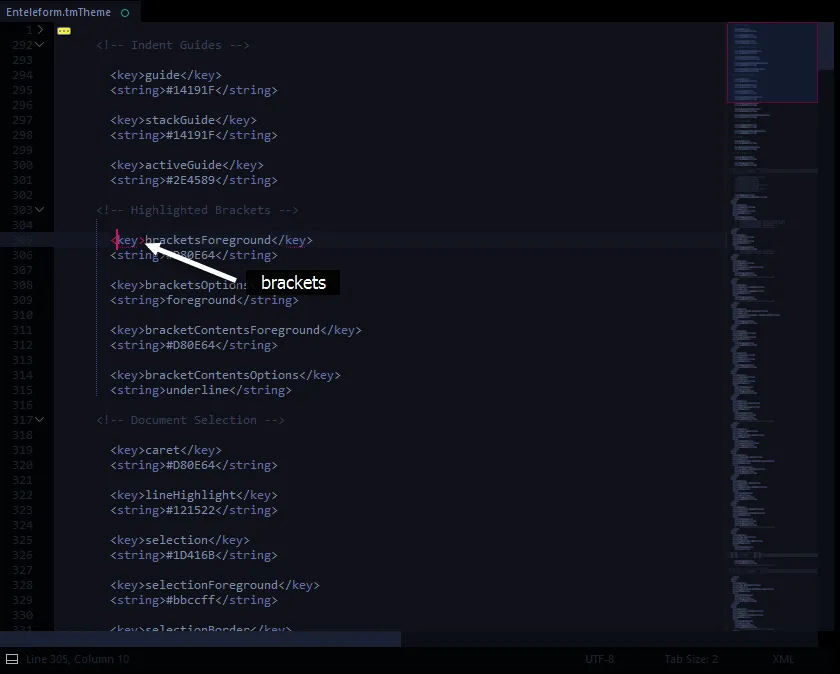Click the guide key text
This screenshot has width=840, height=674.
162,75
